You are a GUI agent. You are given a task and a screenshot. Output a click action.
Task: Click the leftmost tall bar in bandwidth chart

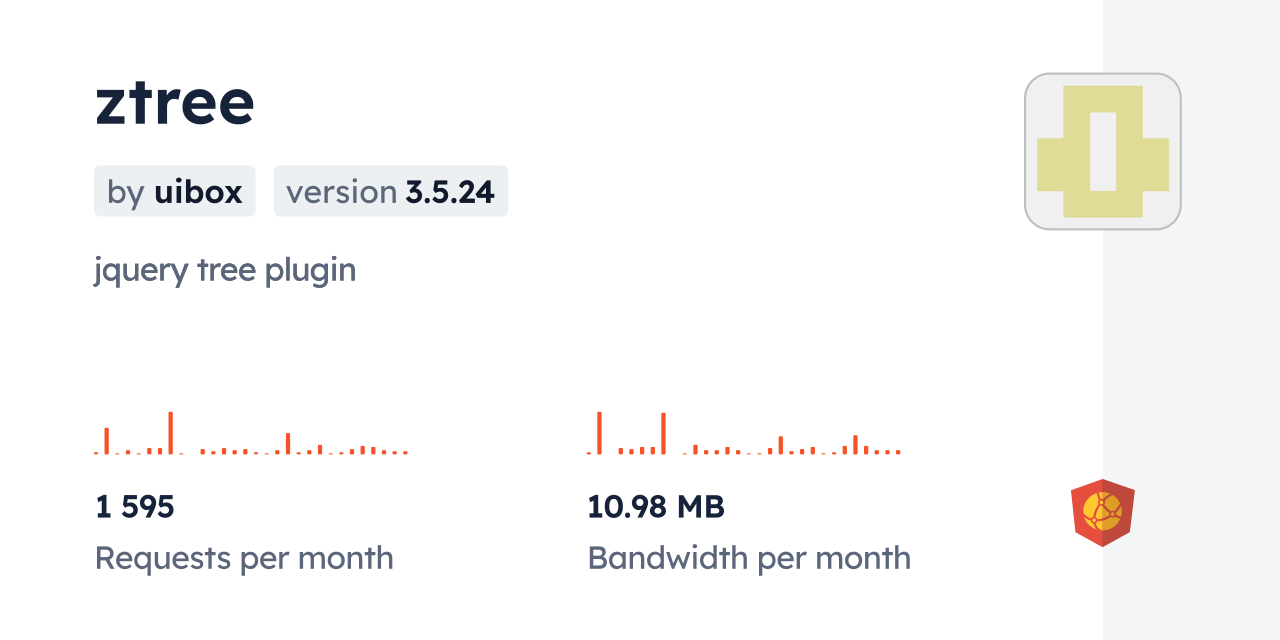[x=599, y=432]
